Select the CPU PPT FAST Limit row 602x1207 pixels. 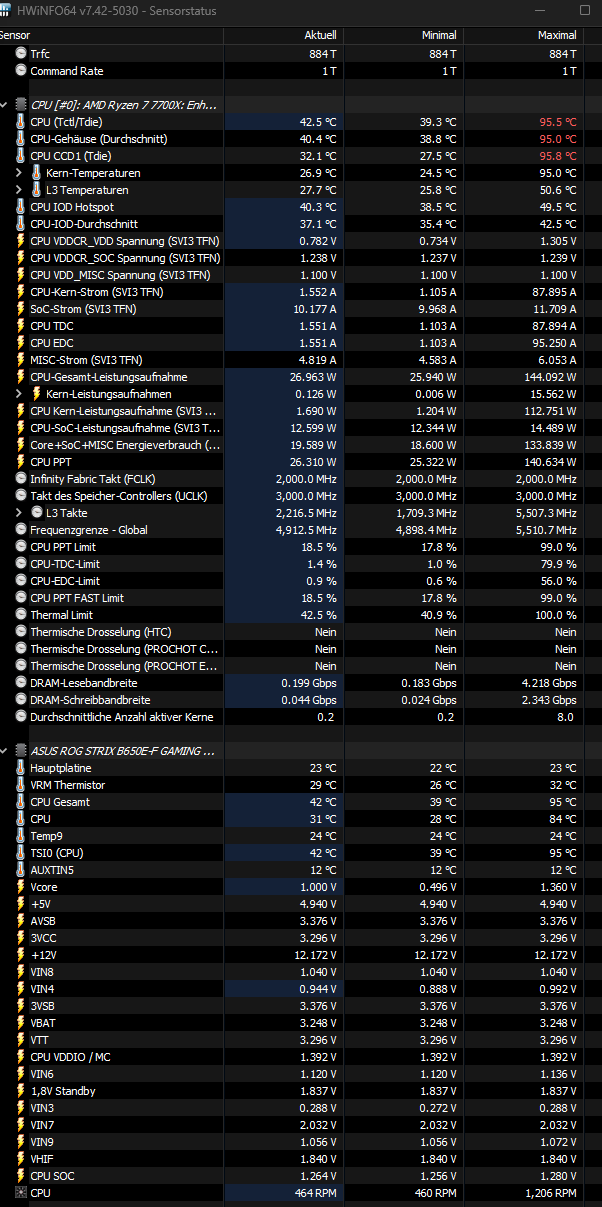(301, 598)
